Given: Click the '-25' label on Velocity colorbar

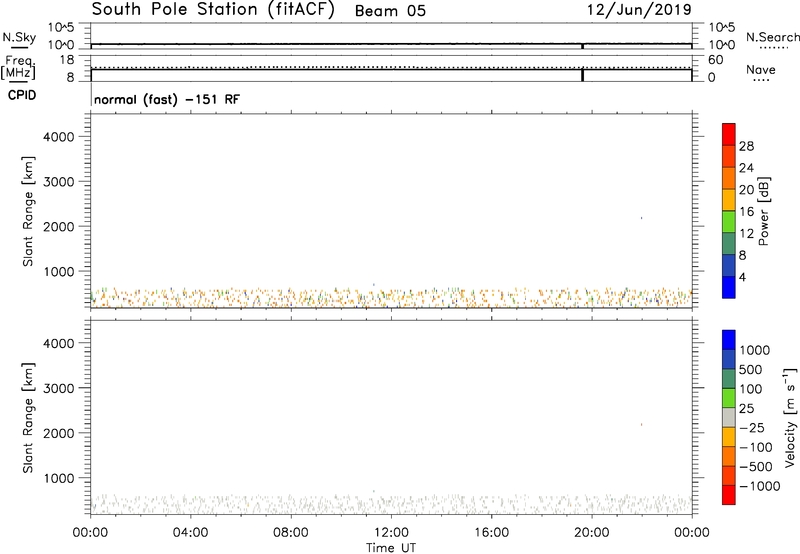Looking at the screenshot, I should coord(751,427).
